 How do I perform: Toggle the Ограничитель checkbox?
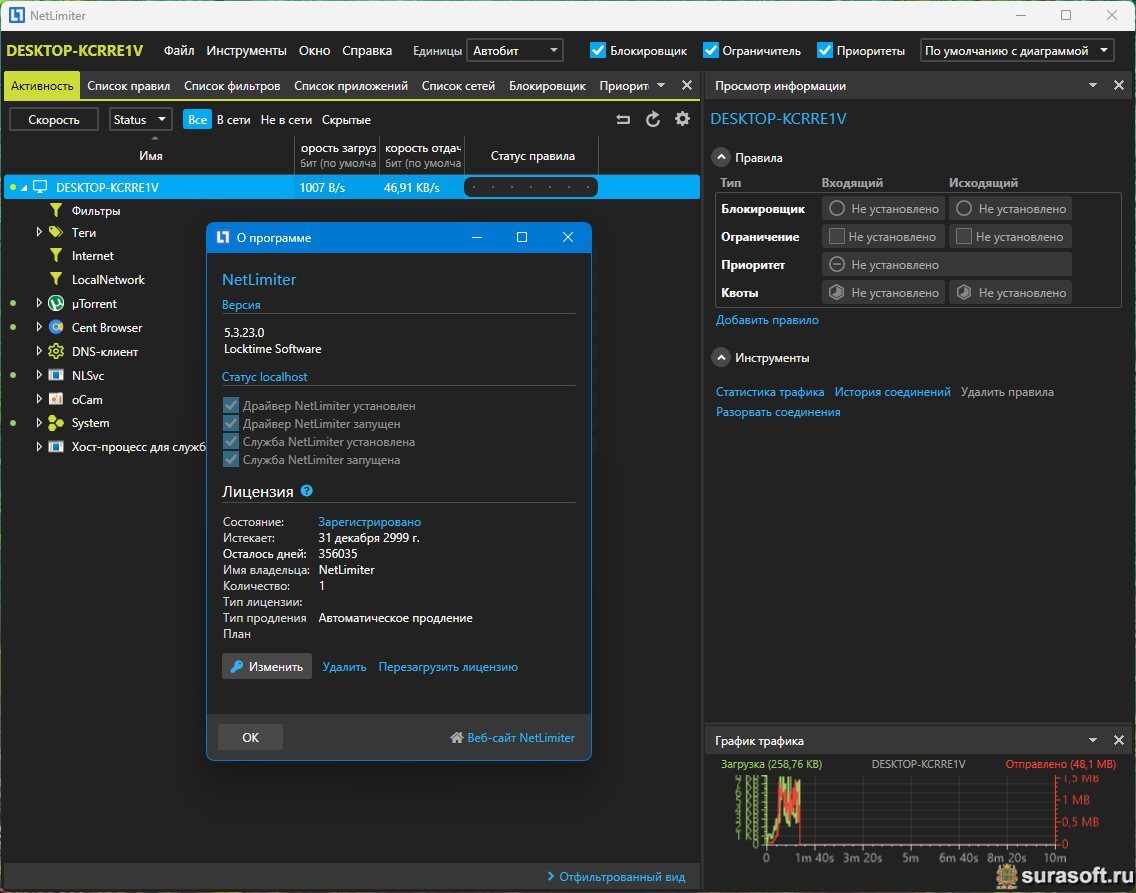click(x=711, y=50)
